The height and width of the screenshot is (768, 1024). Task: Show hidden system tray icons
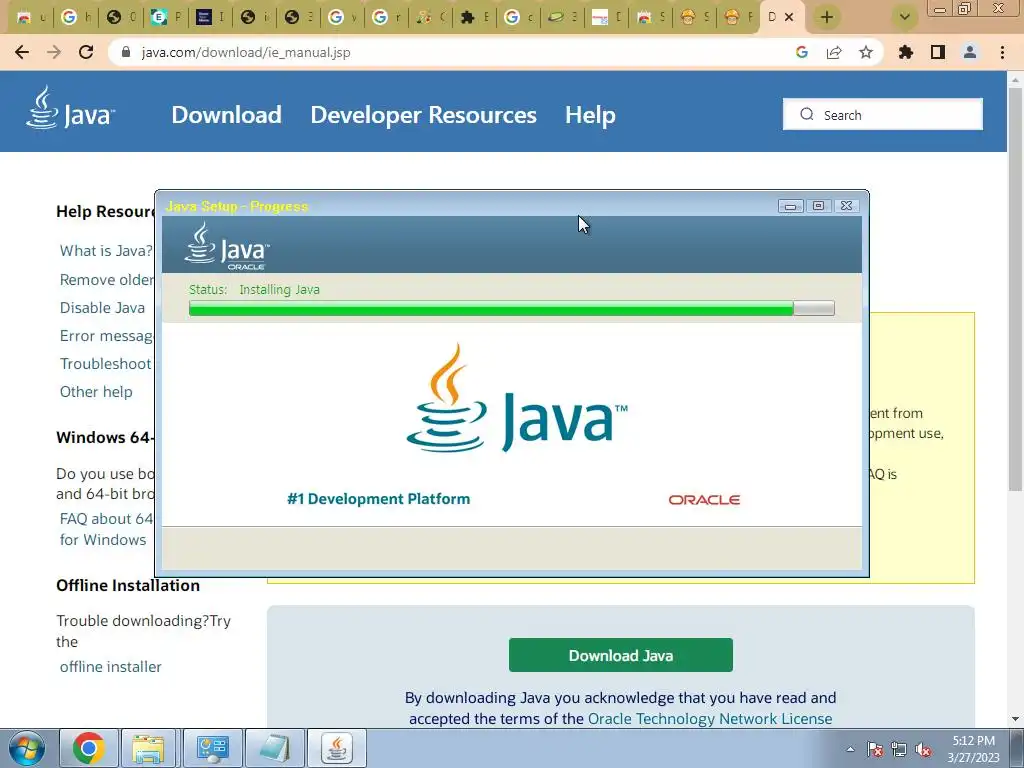click(850, 749)
